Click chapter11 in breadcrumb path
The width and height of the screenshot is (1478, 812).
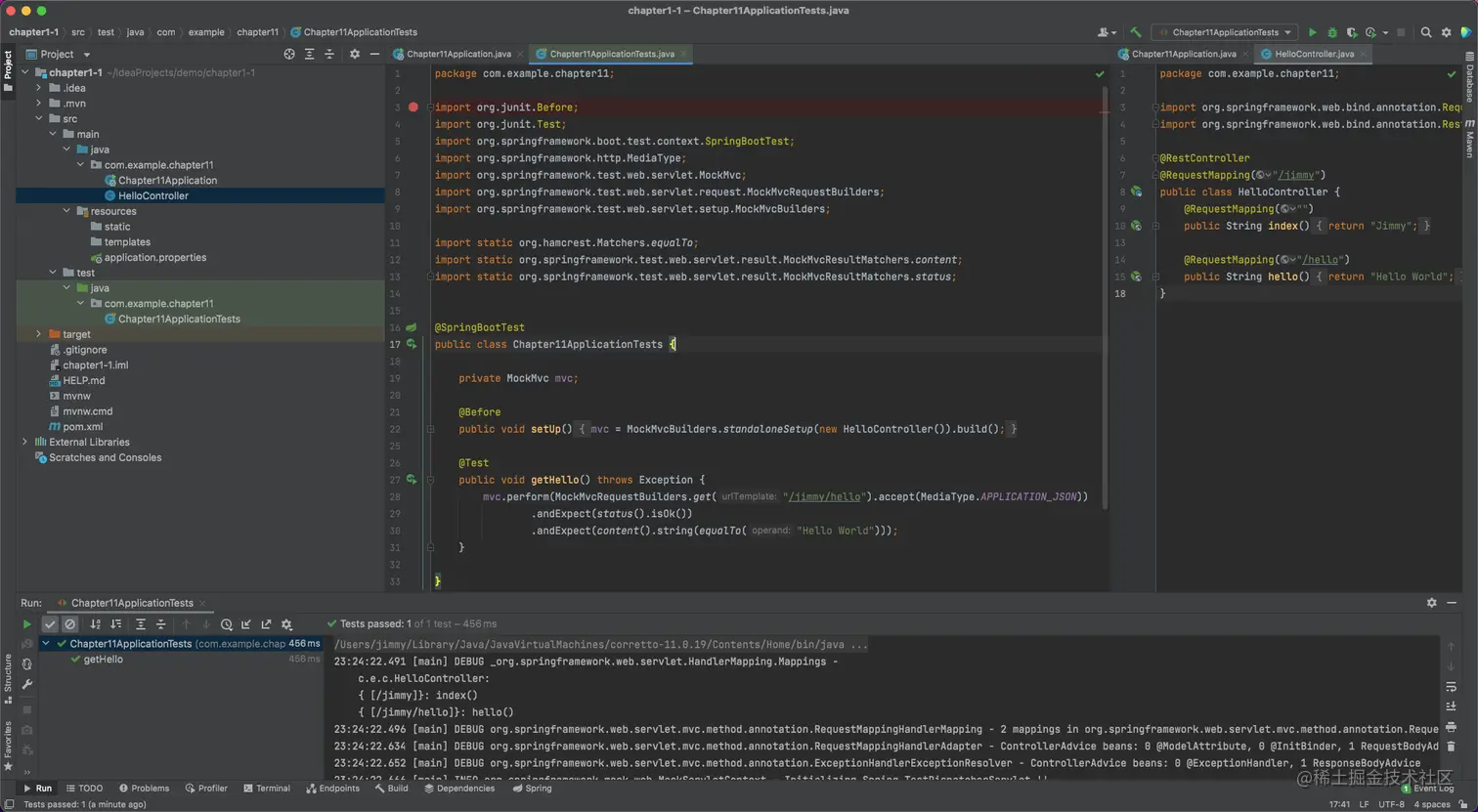click(x=258, y=32)
